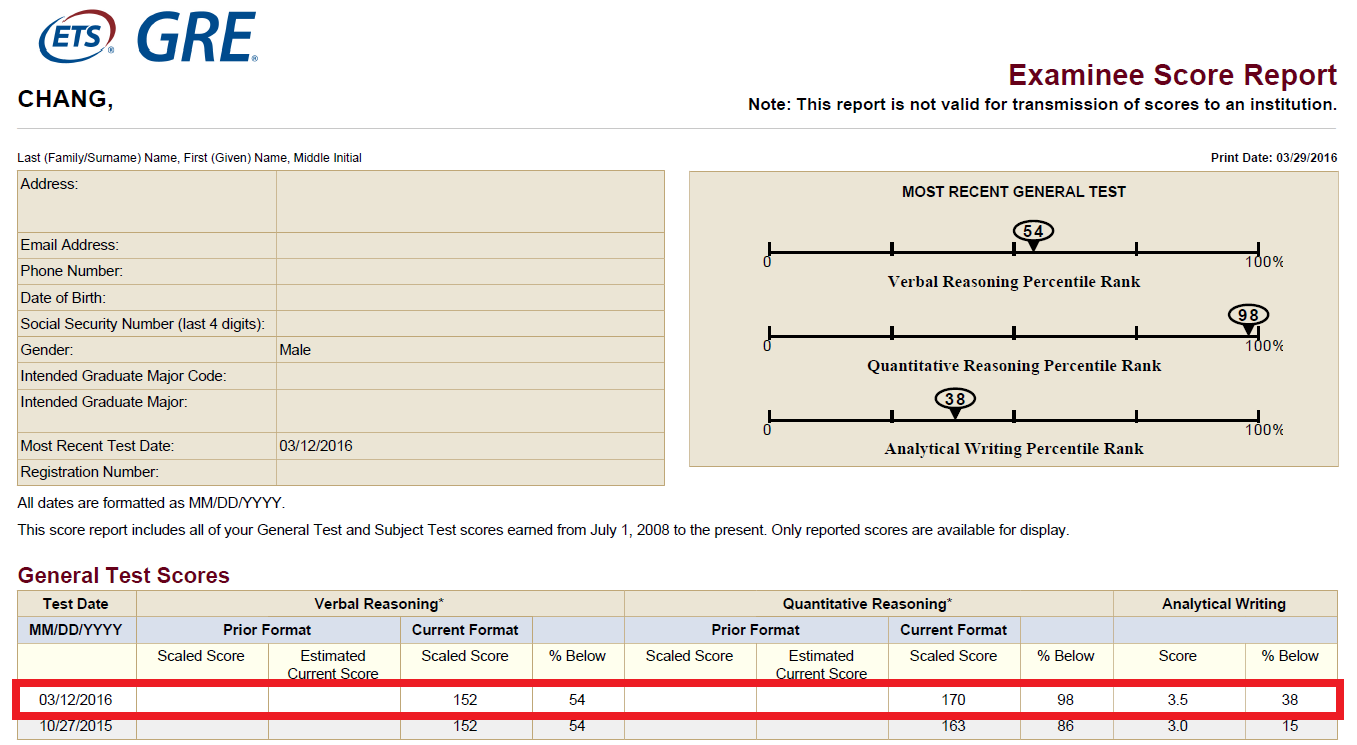Click the Analytical Writing score 3.5
The width and height of the screenshot is (1357, 745).
tap(1177, 700)
